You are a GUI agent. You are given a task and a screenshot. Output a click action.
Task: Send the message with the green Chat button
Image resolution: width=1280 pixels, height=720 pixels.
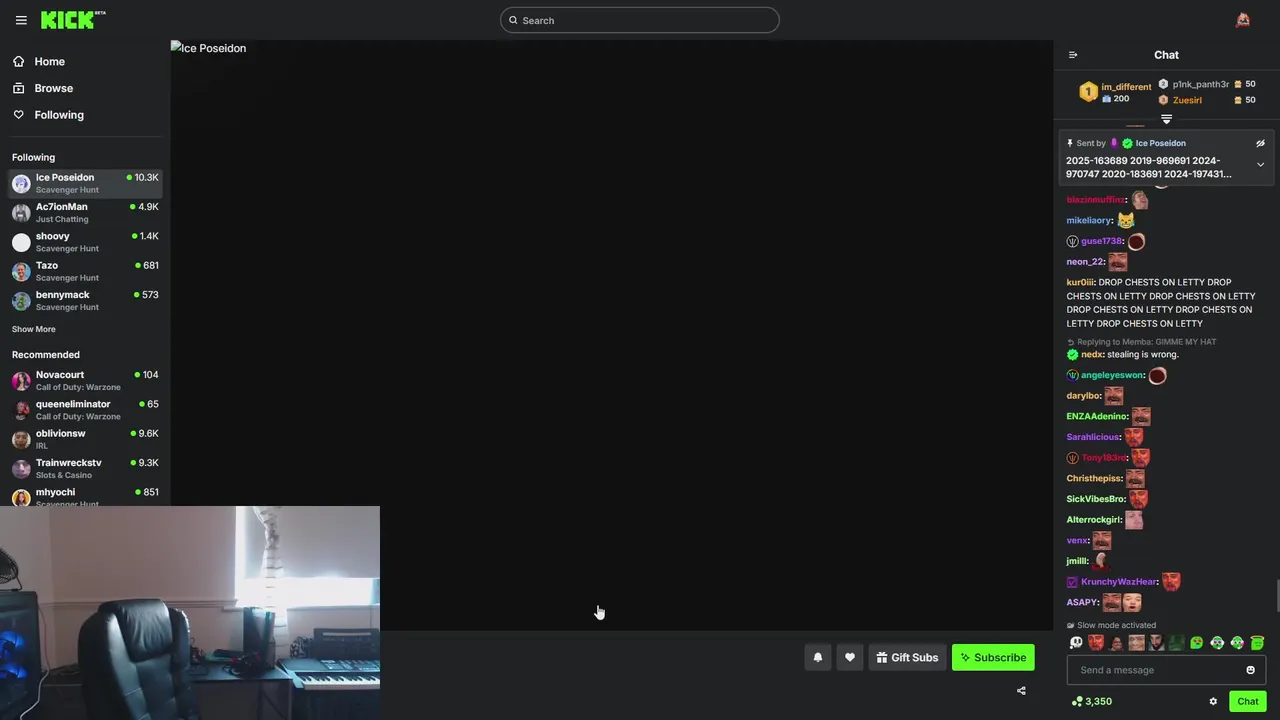[x=1247, y=701]
